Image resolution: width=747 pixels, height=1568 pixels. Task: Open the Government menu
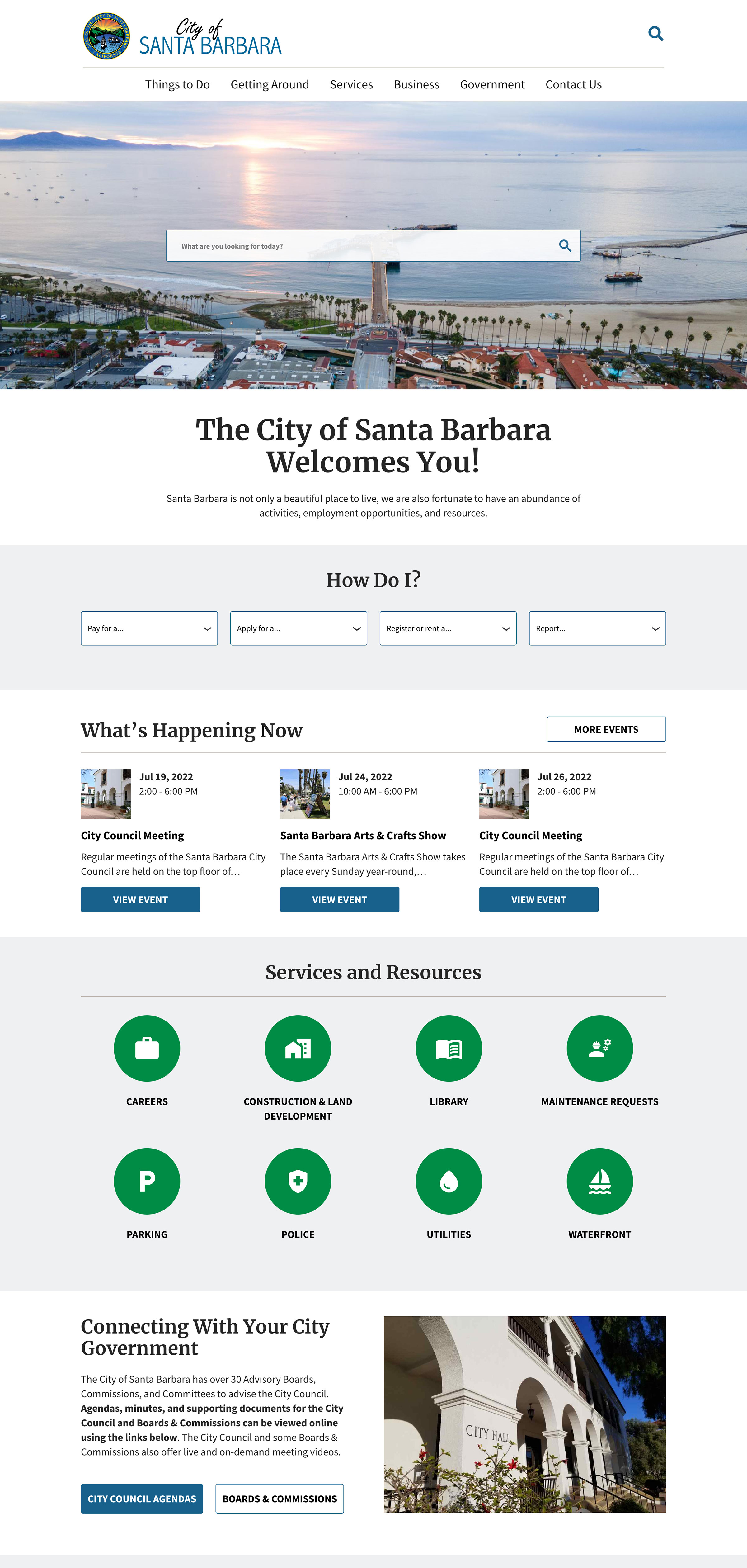pyautogui.click(x=492, y=85)
